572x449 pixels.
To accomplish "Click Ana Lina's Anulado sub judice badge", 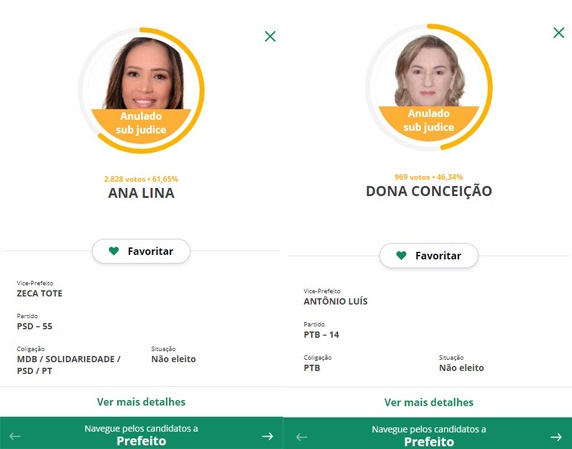I will click(x=141, y=123).
